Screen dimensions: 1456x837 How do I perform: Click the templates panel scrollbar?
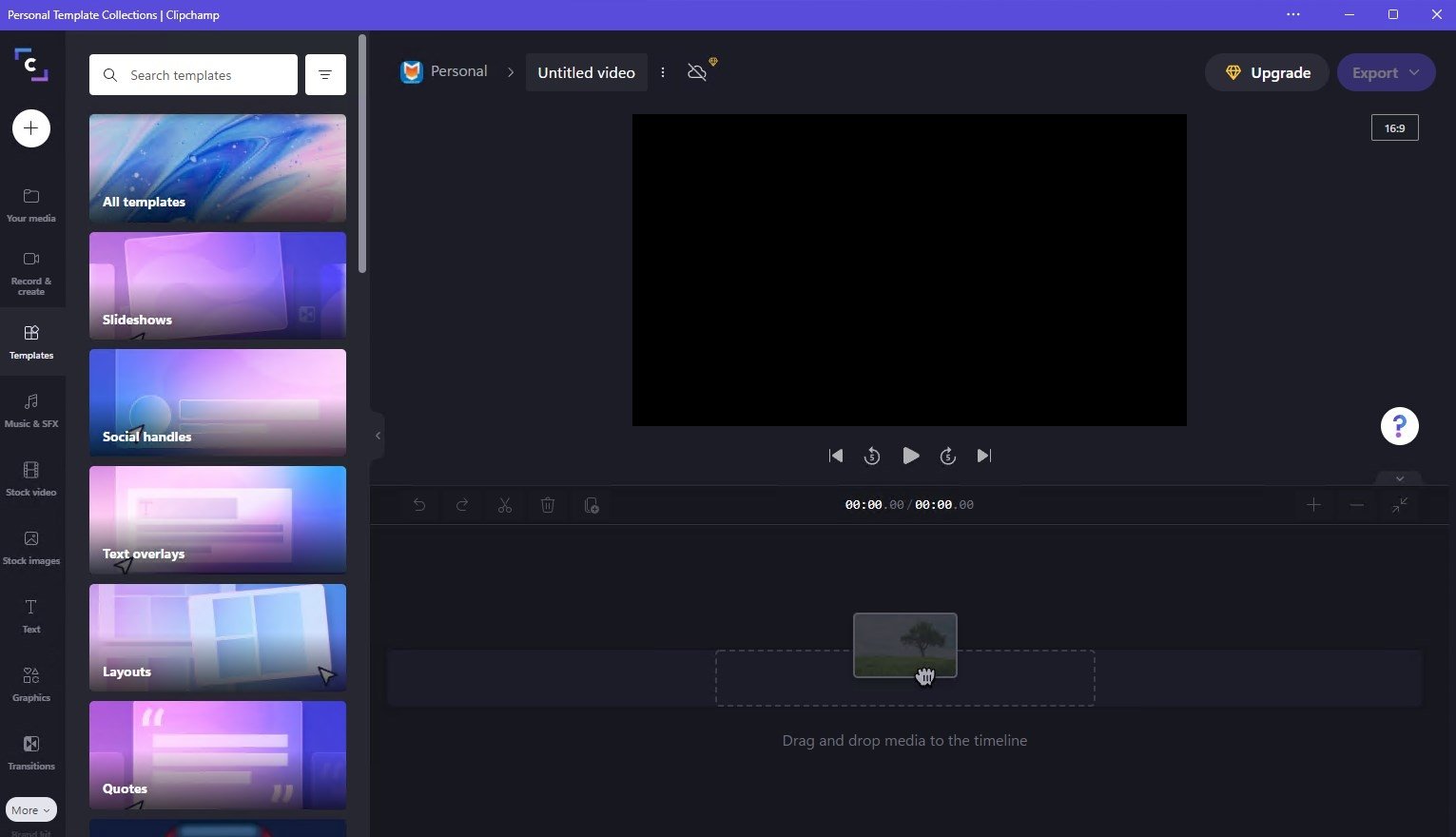[x=362, y=154]
